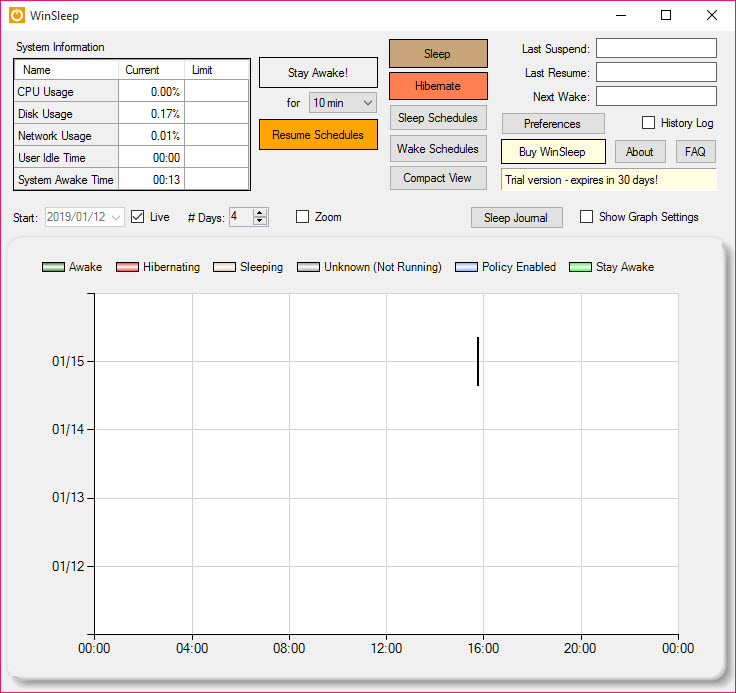Click the Awake legend color swatch
This screenshot has height=693, width=736.
pos(53,267)
